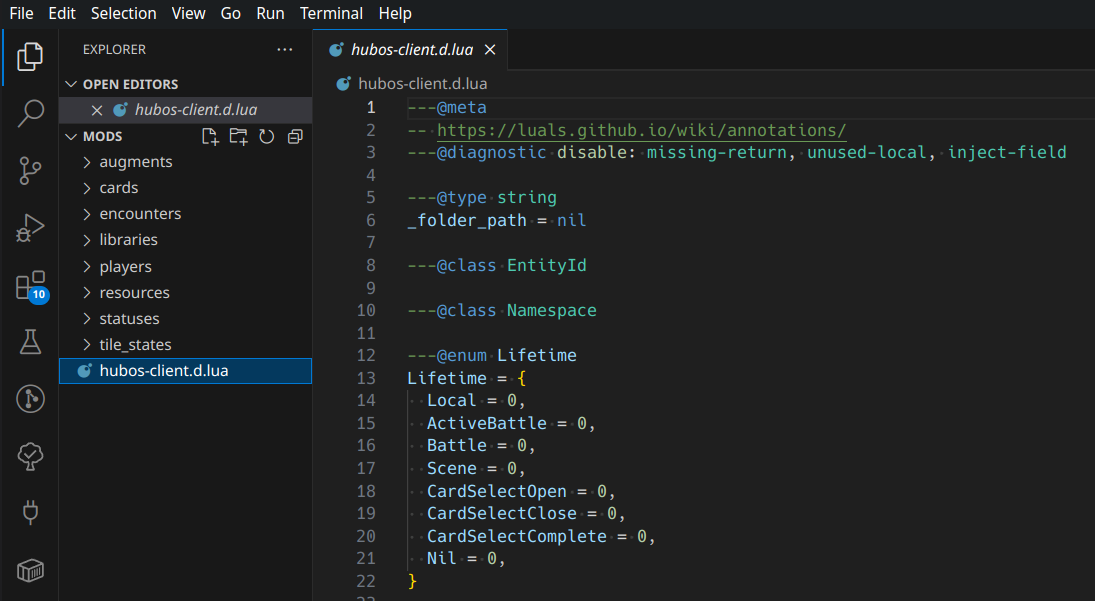This screenshot has height=601, width=1095.
Task: Open the Explorer view in activity bar
Action: pos(29,57)
